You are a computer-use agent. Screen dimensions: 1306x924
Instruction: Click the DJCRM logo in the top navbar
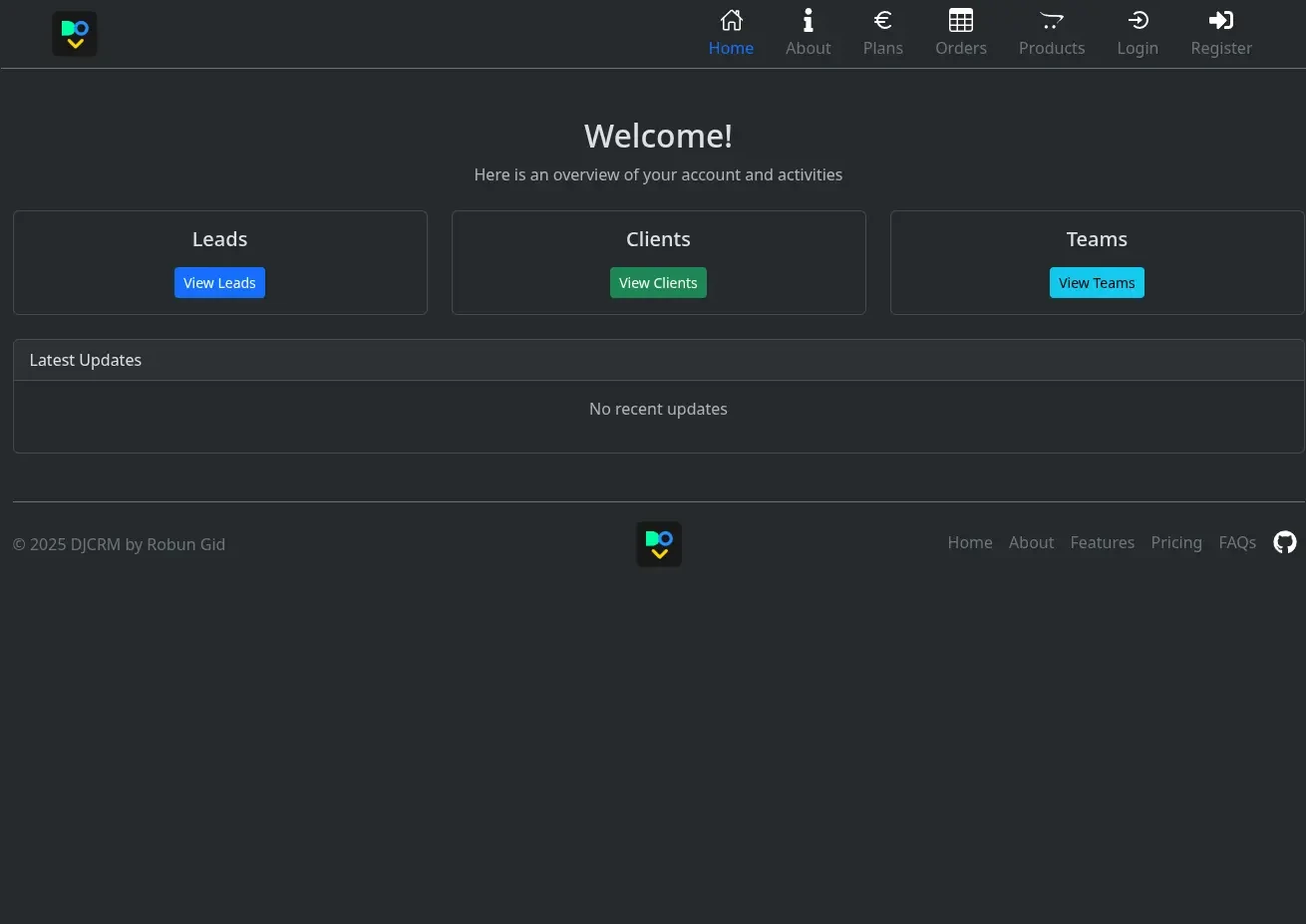(75, 34)
